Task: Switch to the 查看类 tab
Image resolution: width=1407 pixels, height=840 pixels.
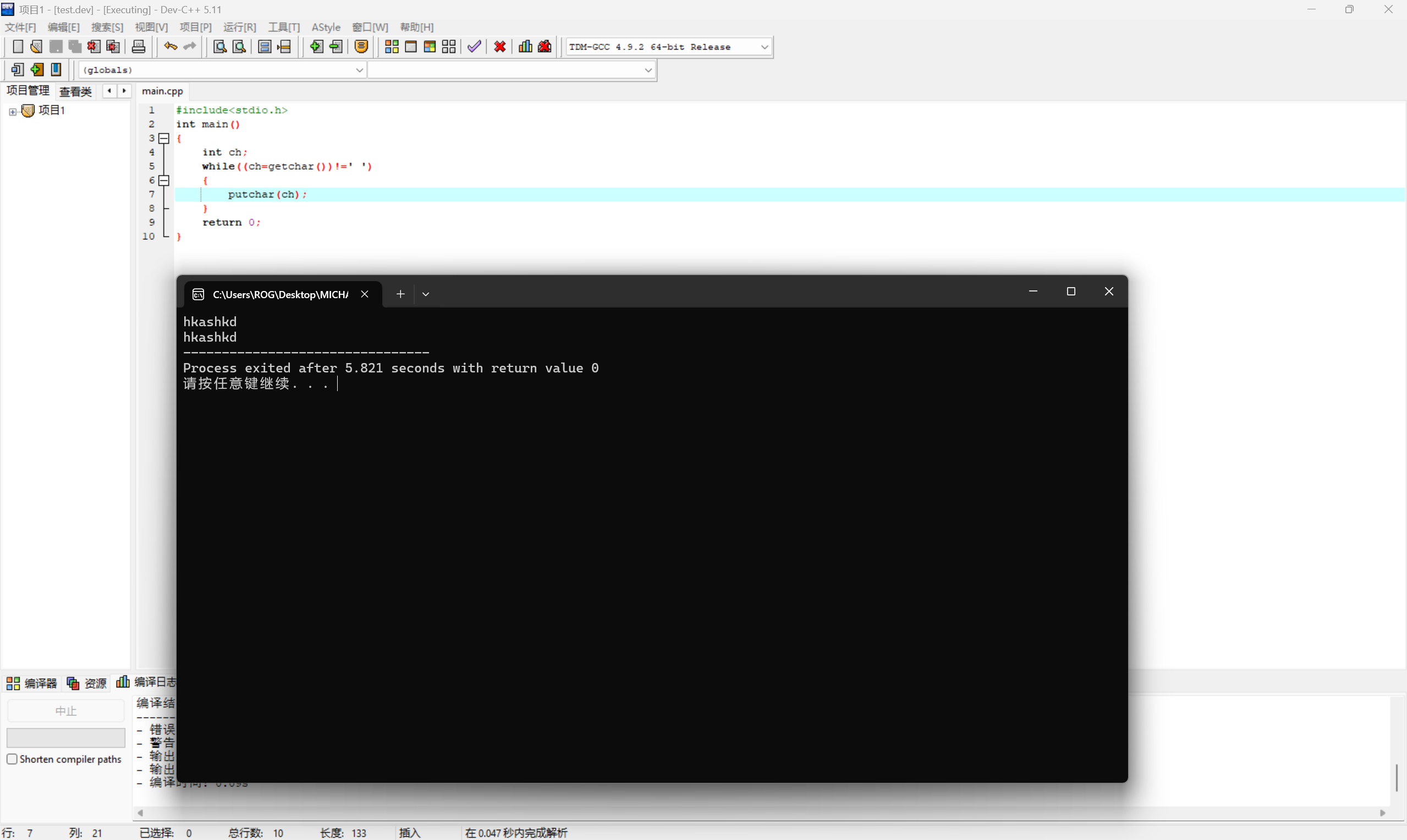Action: [75, 91]
